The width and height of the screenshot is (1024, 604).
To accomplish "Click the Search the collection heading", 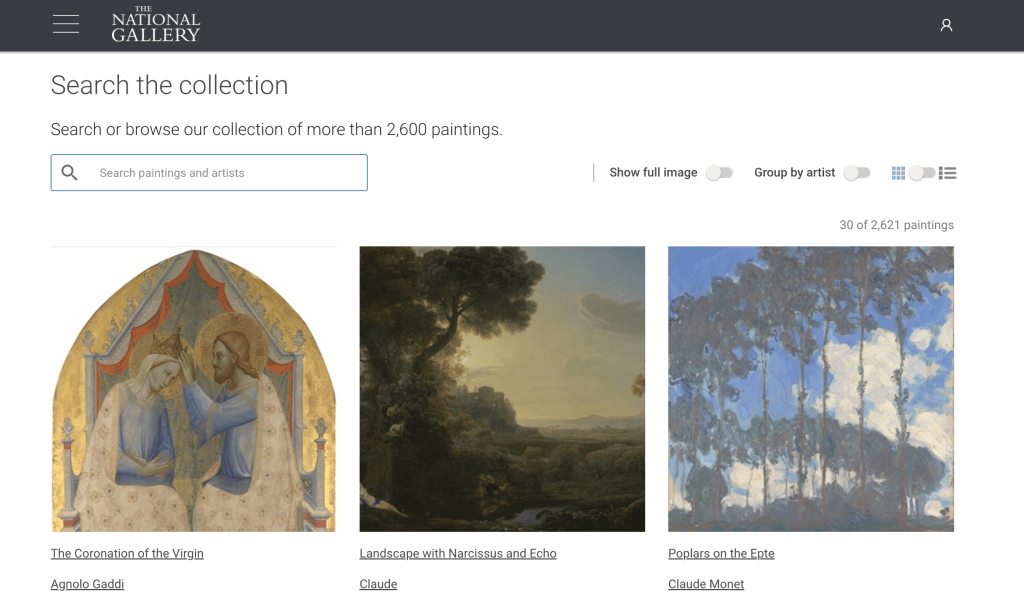I will click(169, 86).
